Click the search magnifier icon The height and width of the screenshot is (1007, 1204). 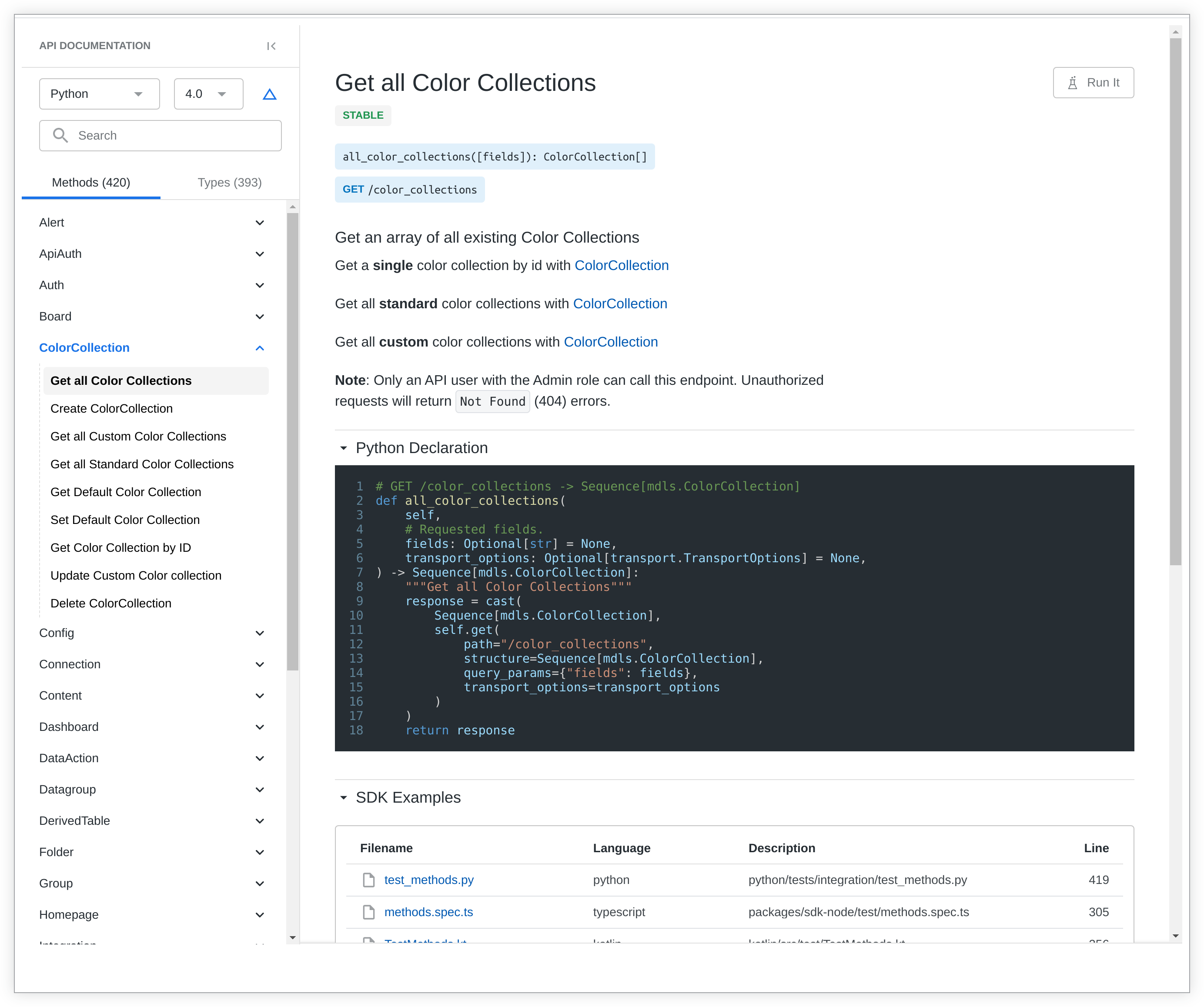61,135
